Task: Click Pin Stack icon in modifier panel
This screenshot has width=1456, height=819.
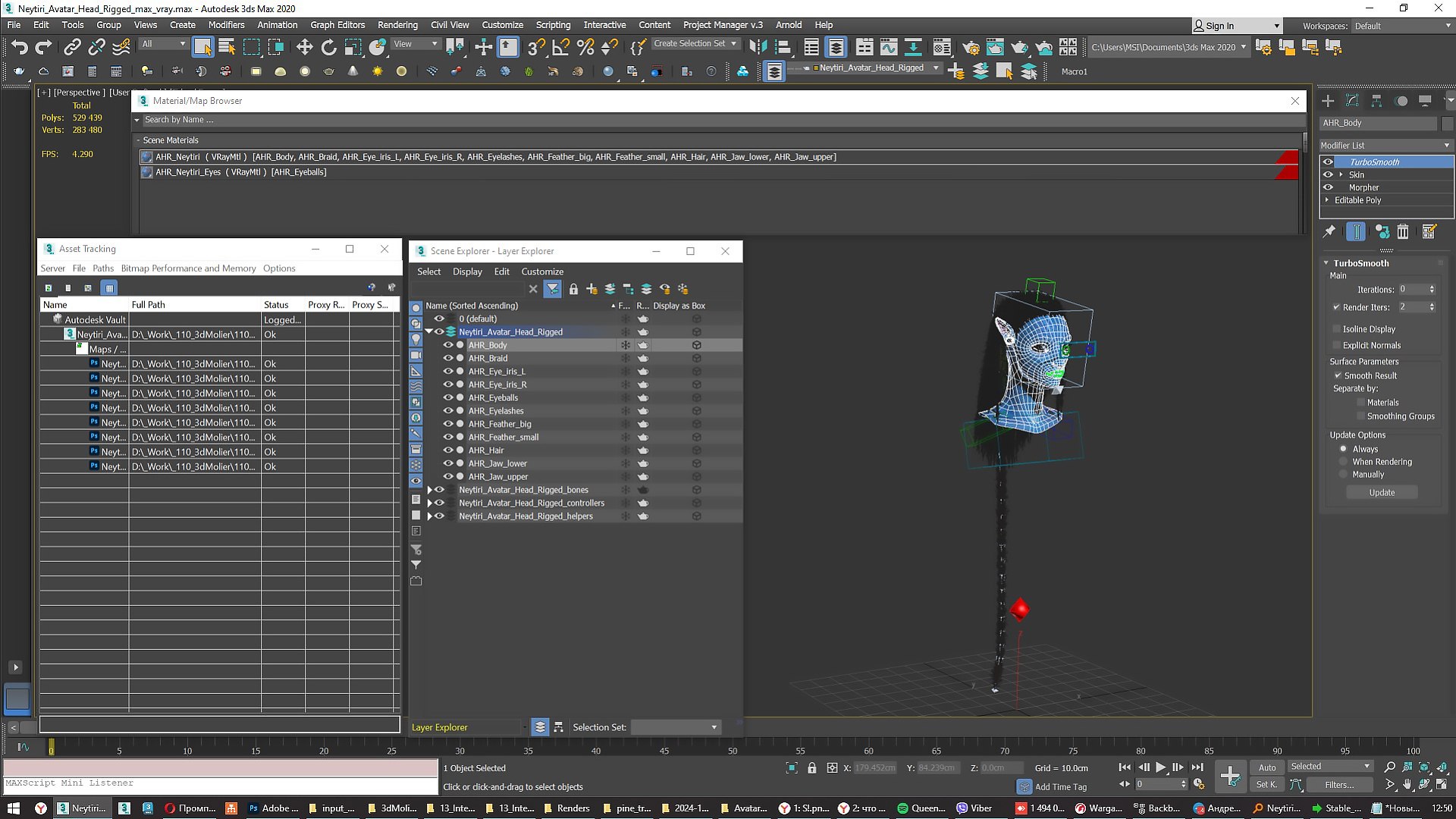Action: coord(1329,232)
